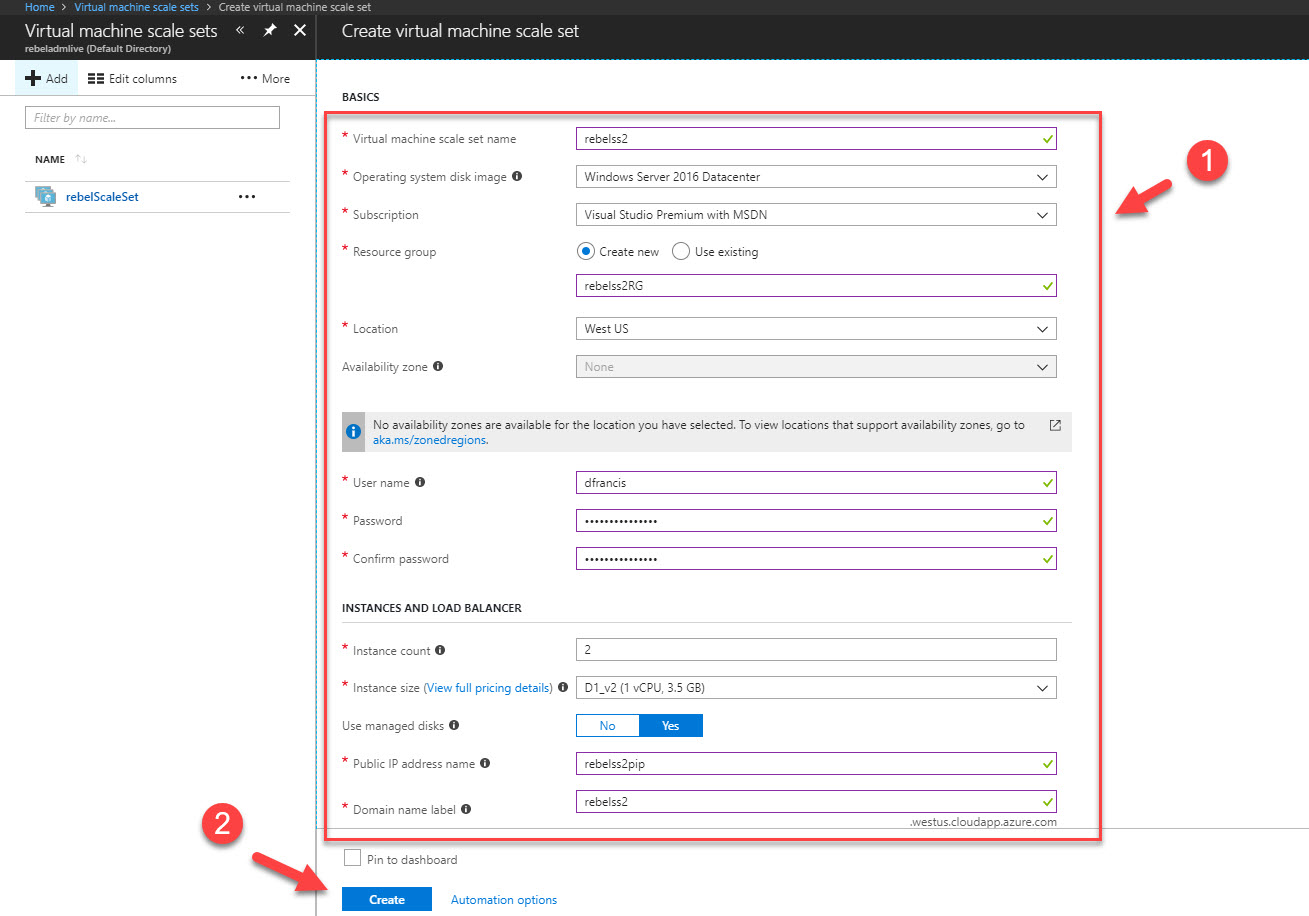The width and height of the screenshot is (1309, 916).
Task: Open the Operating system disk image dropdown
Action: click(x=816, y=176)
